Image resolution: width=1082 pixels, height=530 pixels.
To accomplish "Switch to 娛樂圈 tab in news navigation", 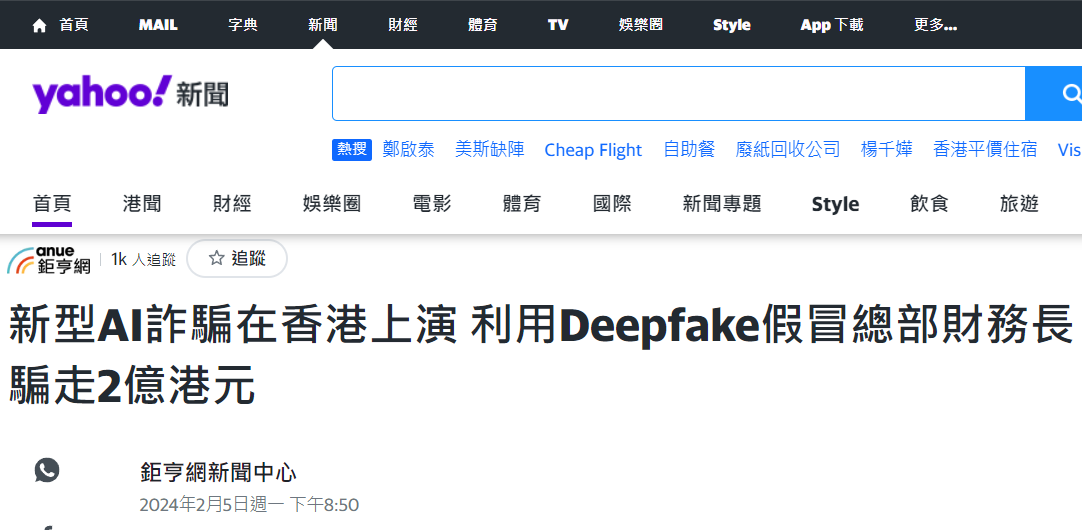I will coord(332,204).
